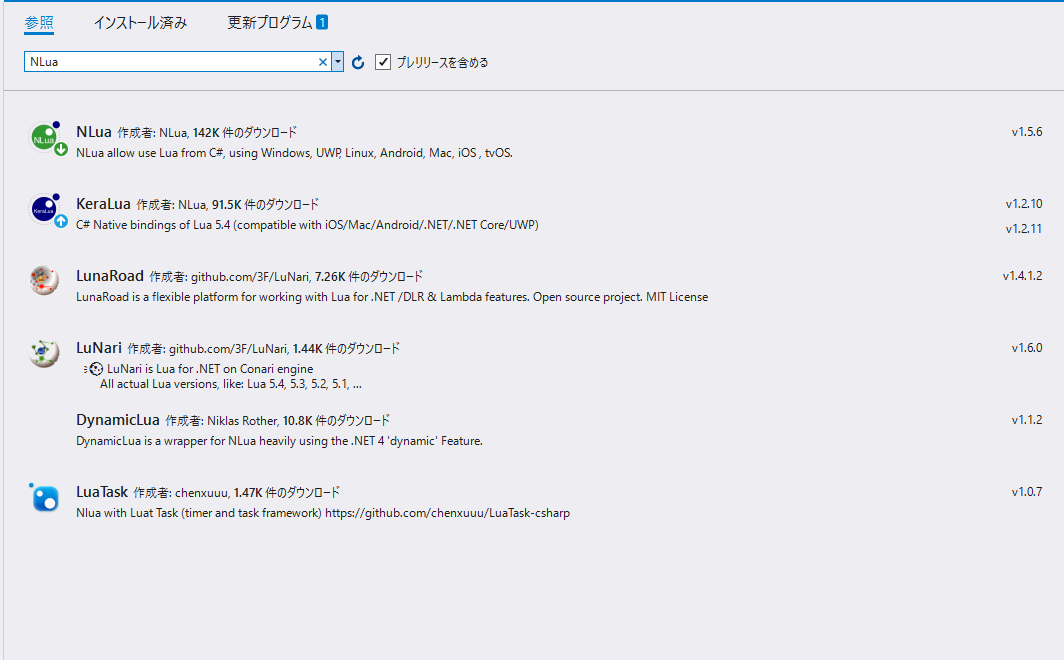Click NLua version v1.5.6
1064x660 pixels.
(1027, 132)
